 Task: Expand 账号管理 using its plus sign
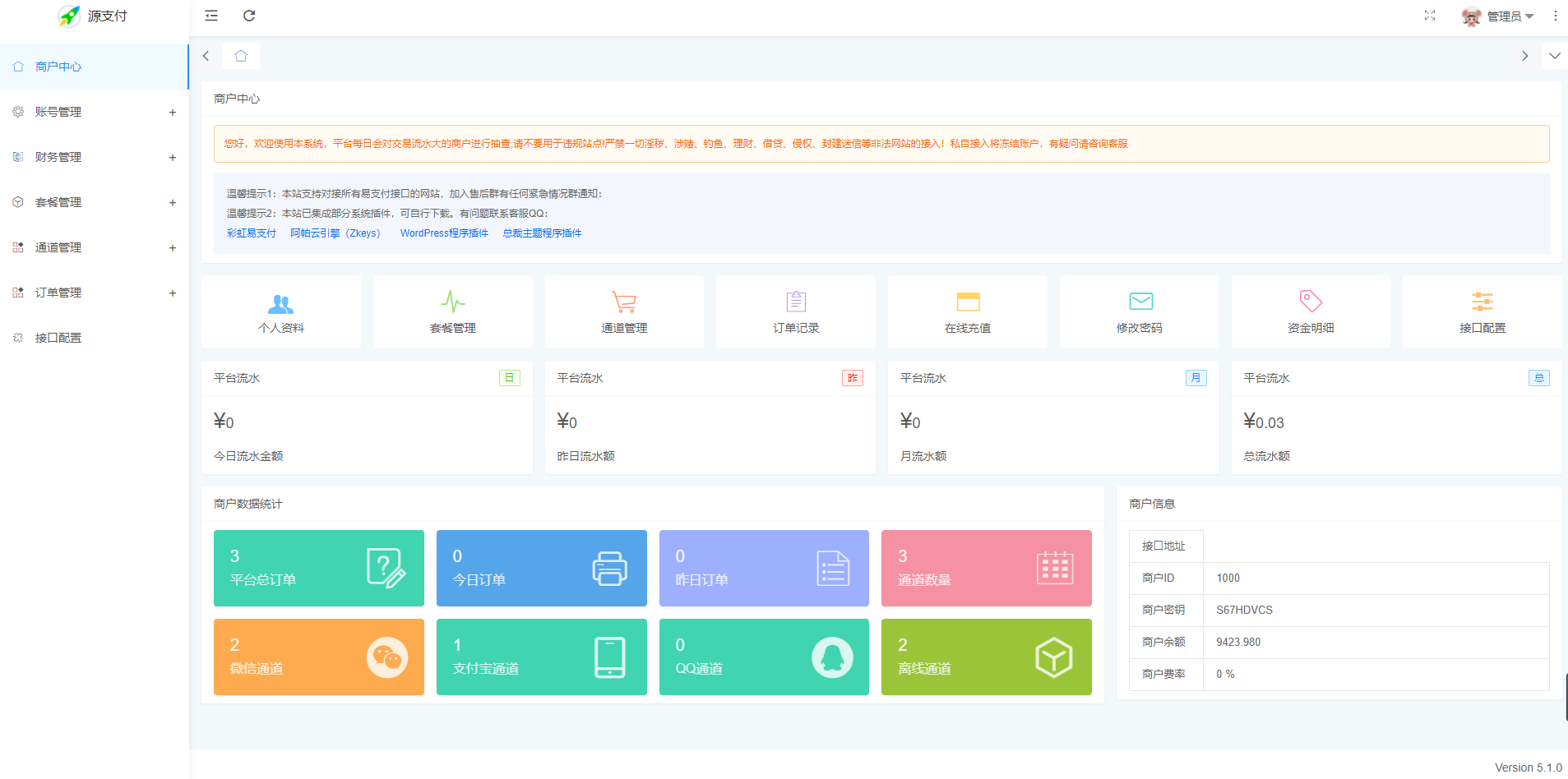[173, 112]
